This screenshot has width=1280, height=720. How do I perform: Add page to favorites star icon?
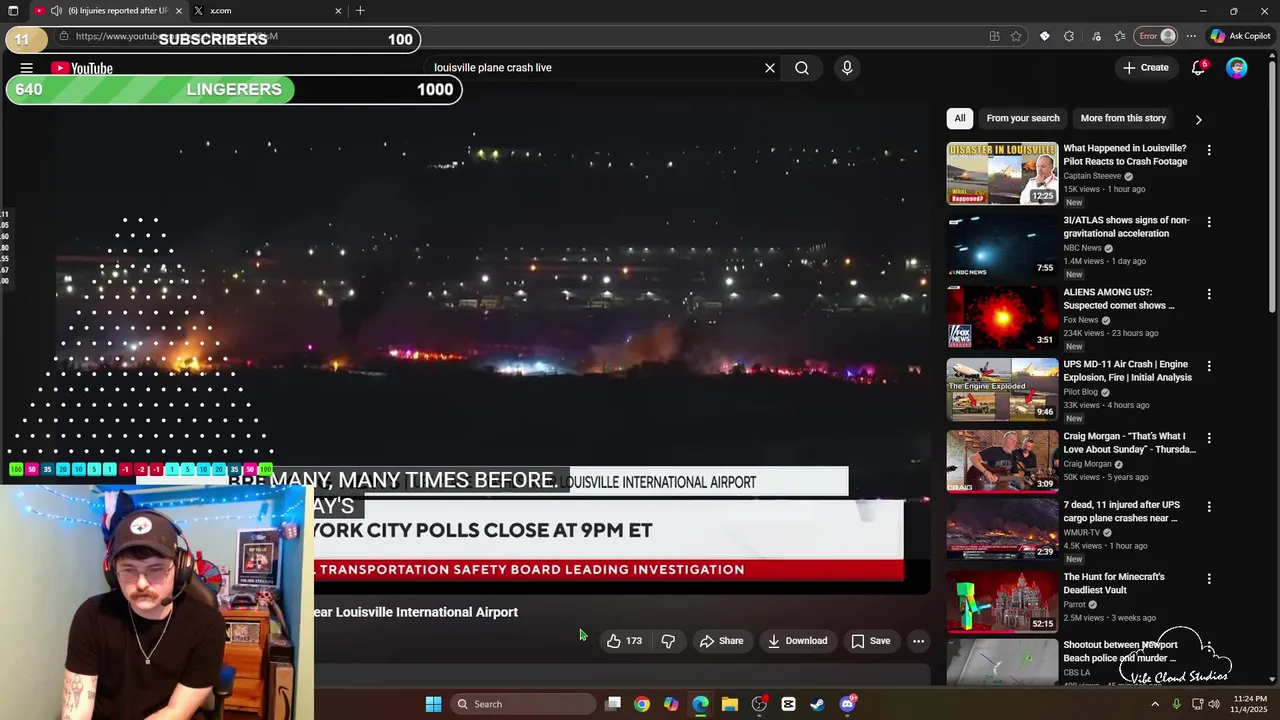(x=1016, y=36)
